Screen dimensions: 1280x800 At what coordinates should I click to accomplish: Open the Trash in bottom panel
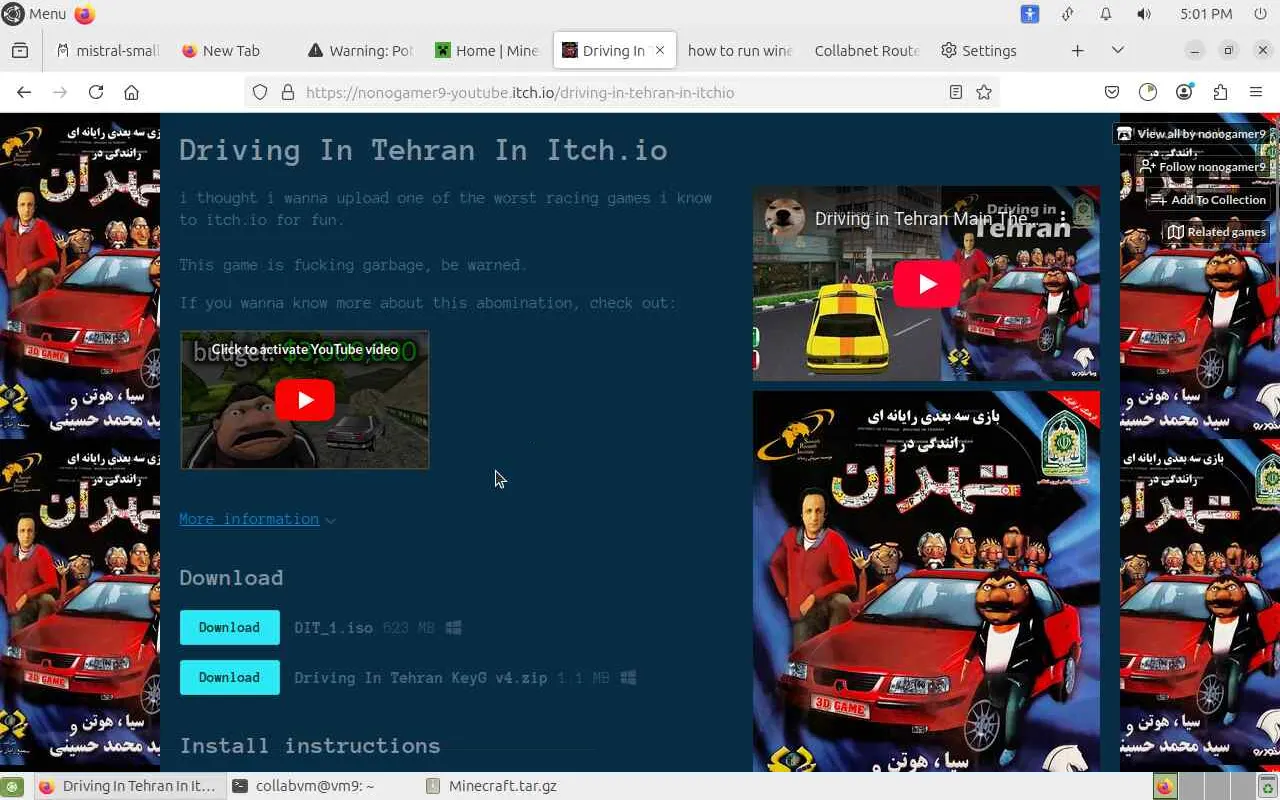point(1268,786)
